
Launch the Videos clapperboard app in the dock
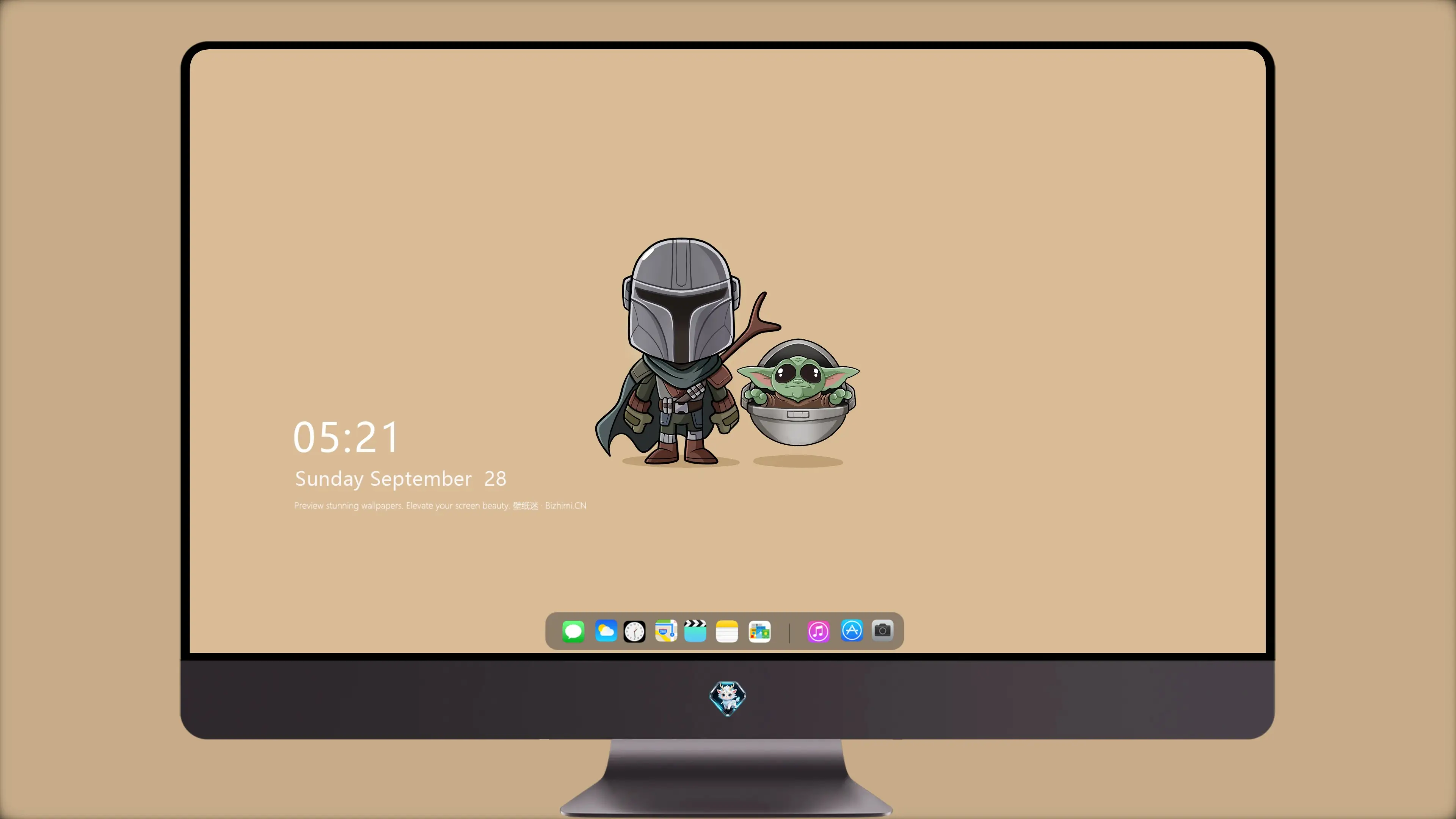tap(695, 631)
